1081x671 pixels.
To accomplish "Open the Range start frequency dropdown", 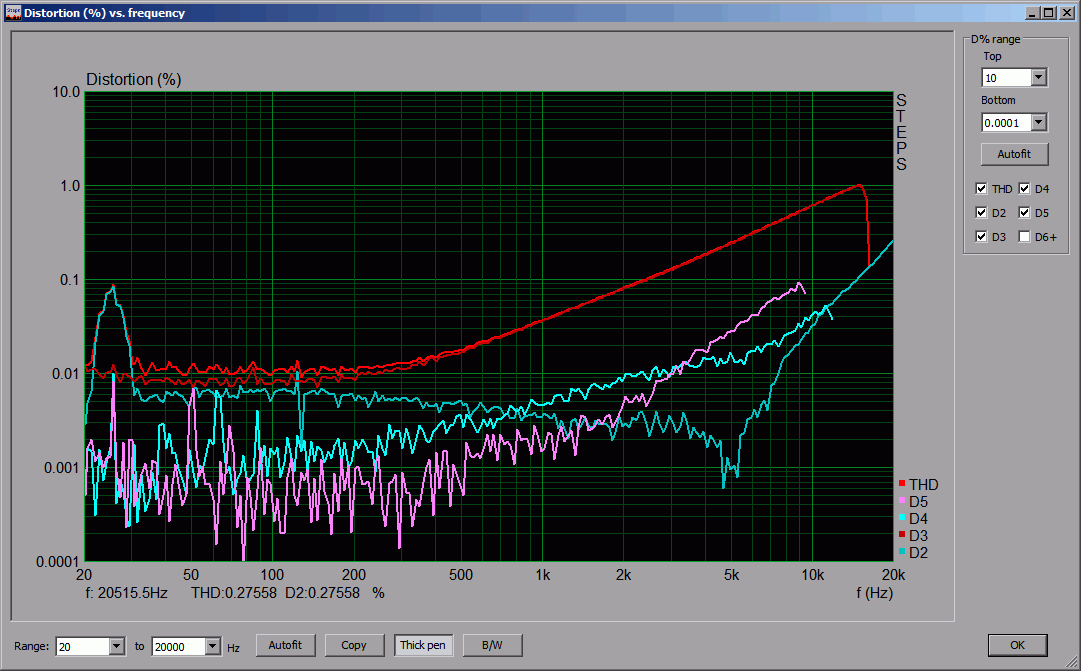I will (x=117, y=646).
